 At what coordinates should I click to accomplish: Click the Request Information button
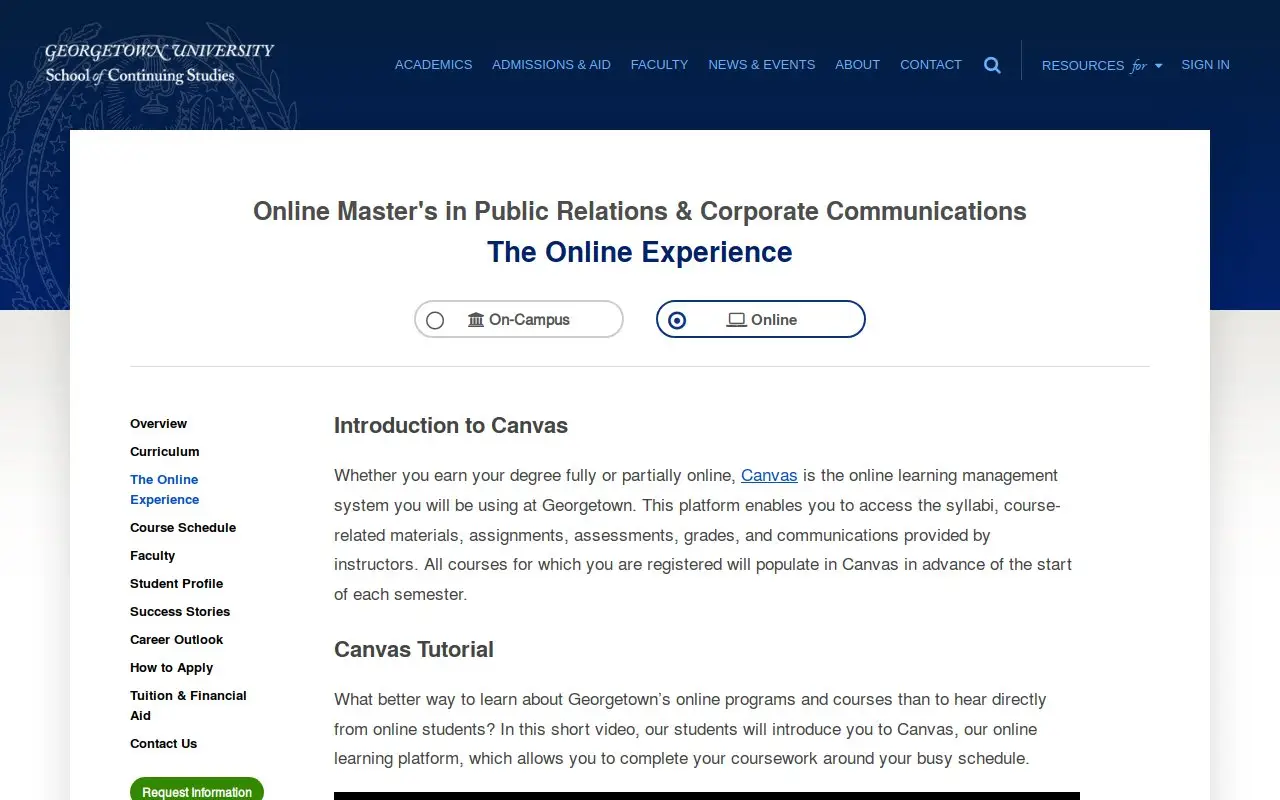point(197,789)
